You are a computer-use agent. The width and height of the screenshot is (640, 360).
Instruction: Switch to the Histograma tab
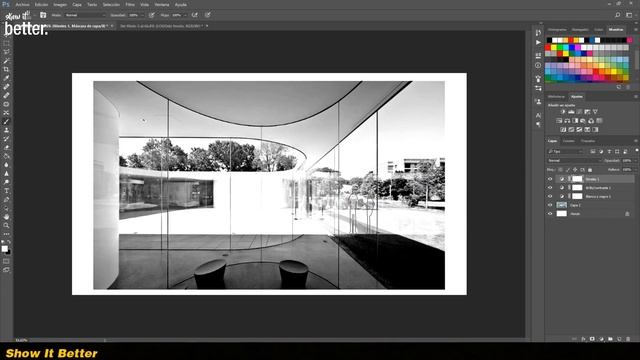[x=557, y=29]
